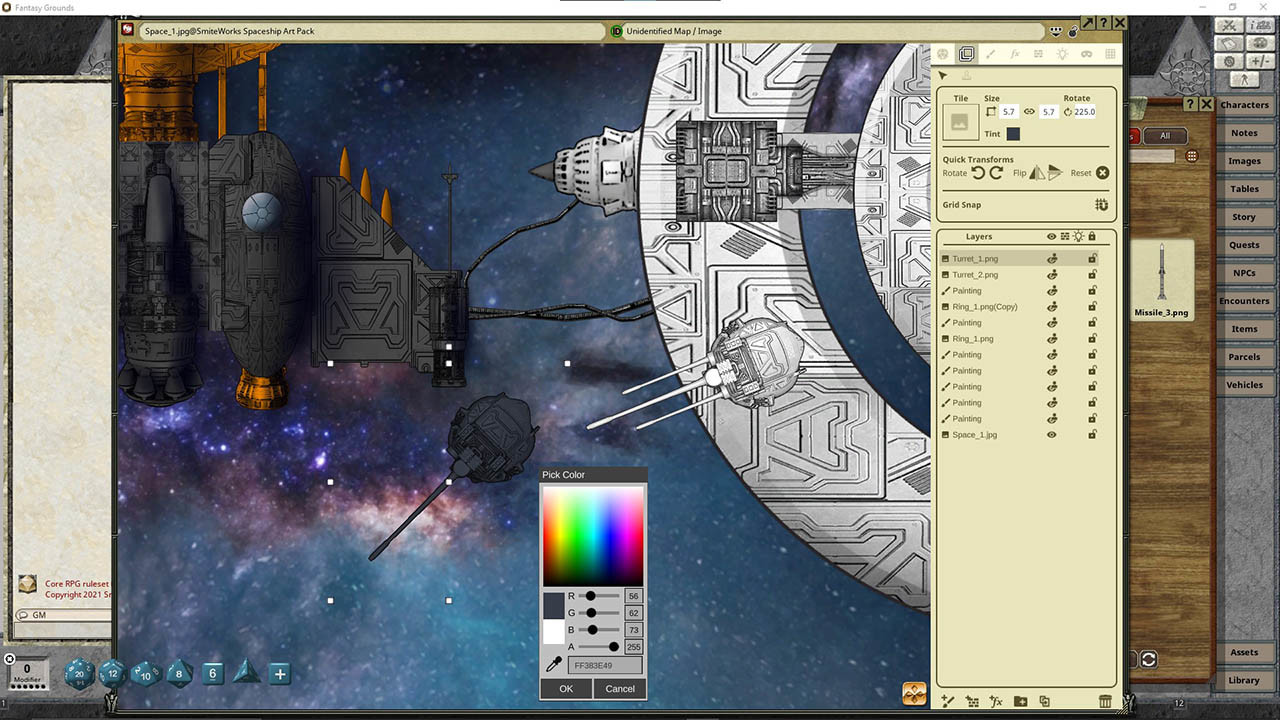Toggle the master eye visibility in the Layers header
Image resolution: width=1280 pixels, height=720 pixels.
(x=1051, y=236)
